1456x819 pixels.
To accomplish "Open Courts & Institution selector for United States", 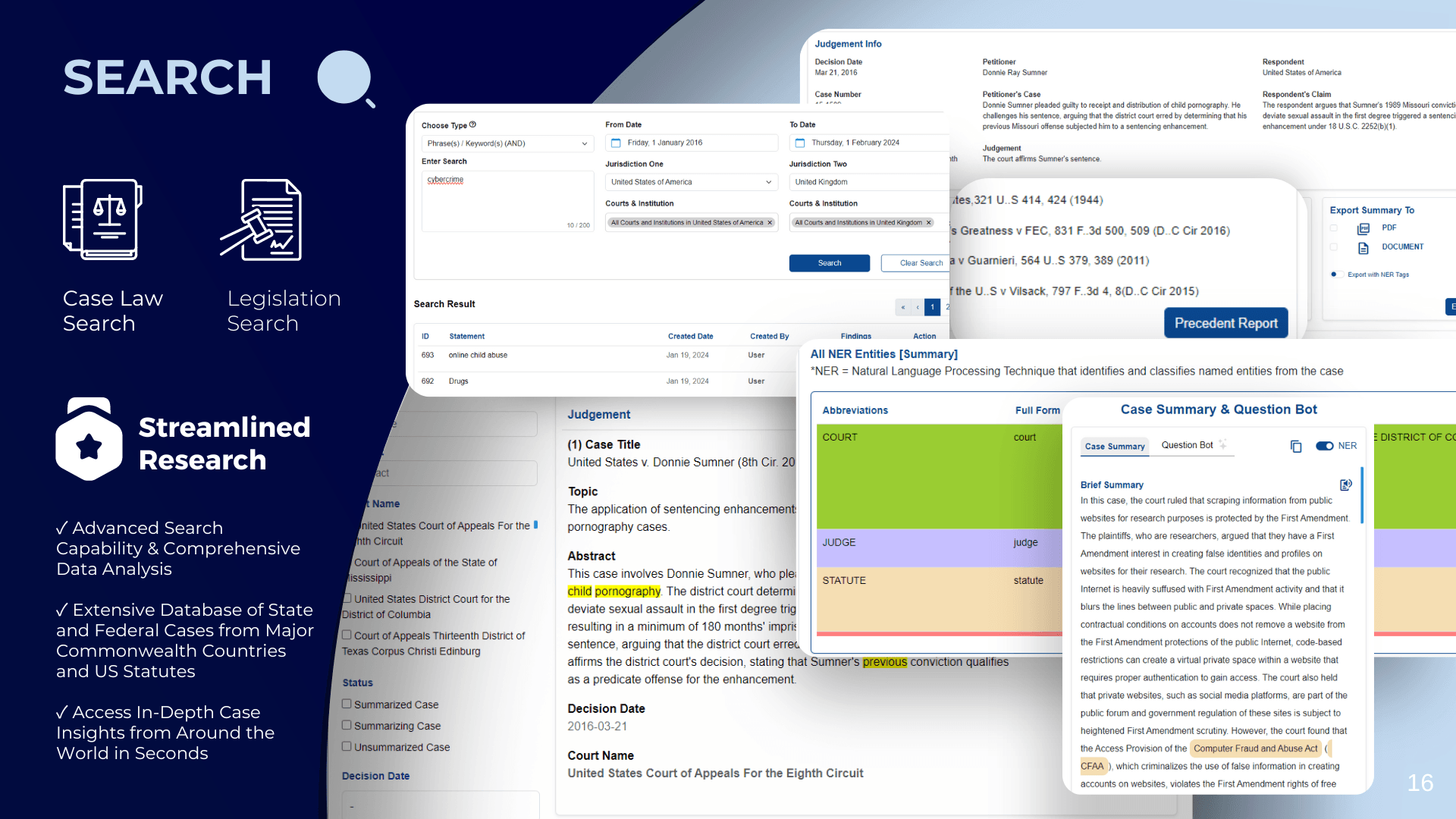I will click(x=692, y=223).
